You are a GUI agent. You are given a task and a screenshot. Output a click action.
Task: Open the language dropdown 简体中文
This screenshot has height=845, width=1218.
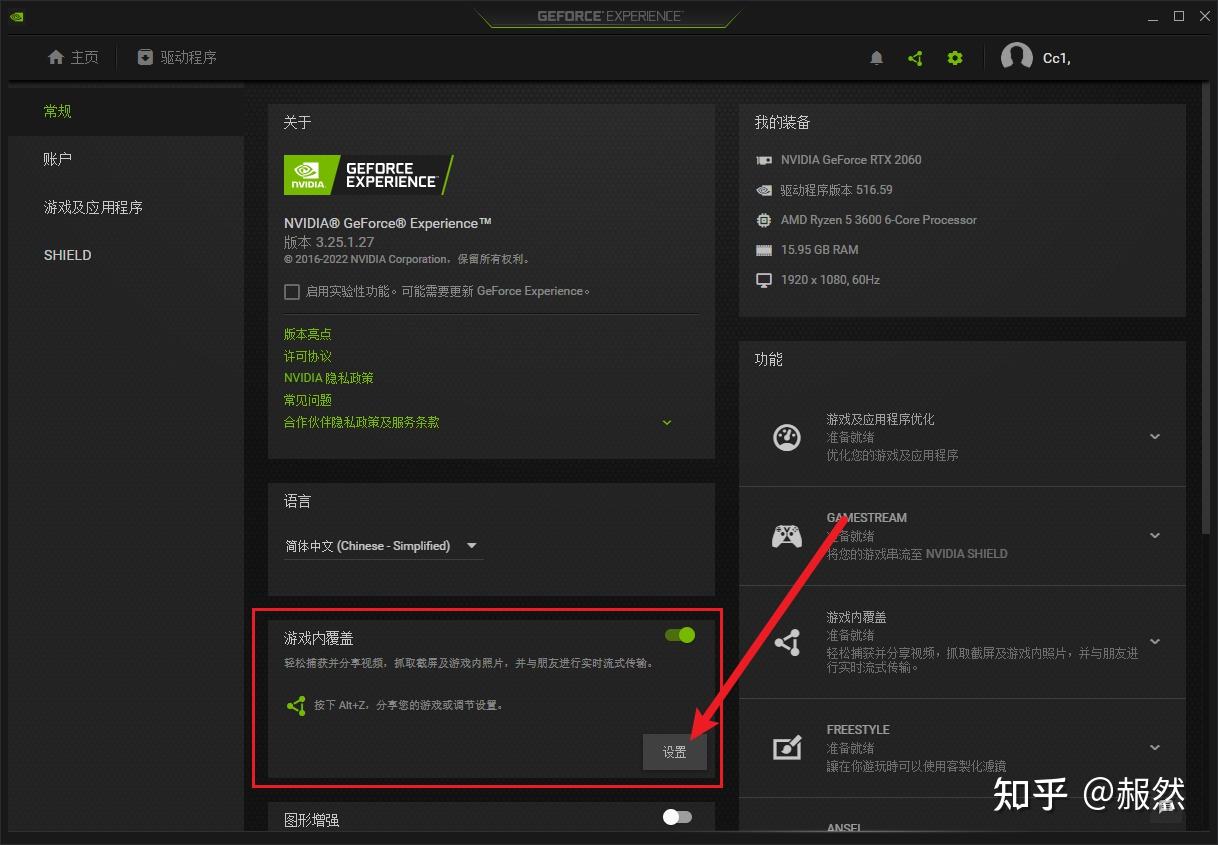click(x=383, y=546)
